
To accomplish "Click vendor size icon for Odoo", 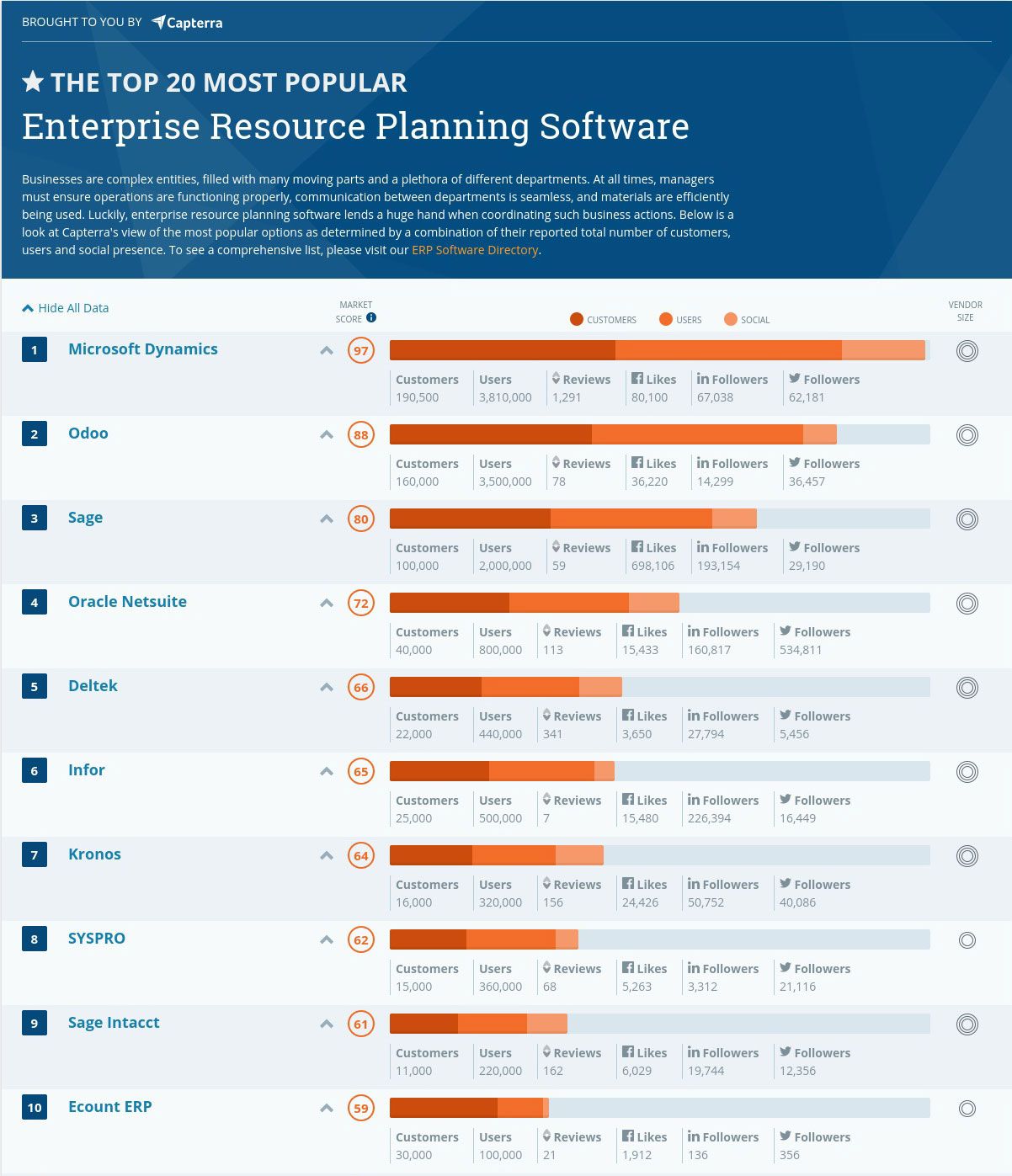I will coord(967,435).
